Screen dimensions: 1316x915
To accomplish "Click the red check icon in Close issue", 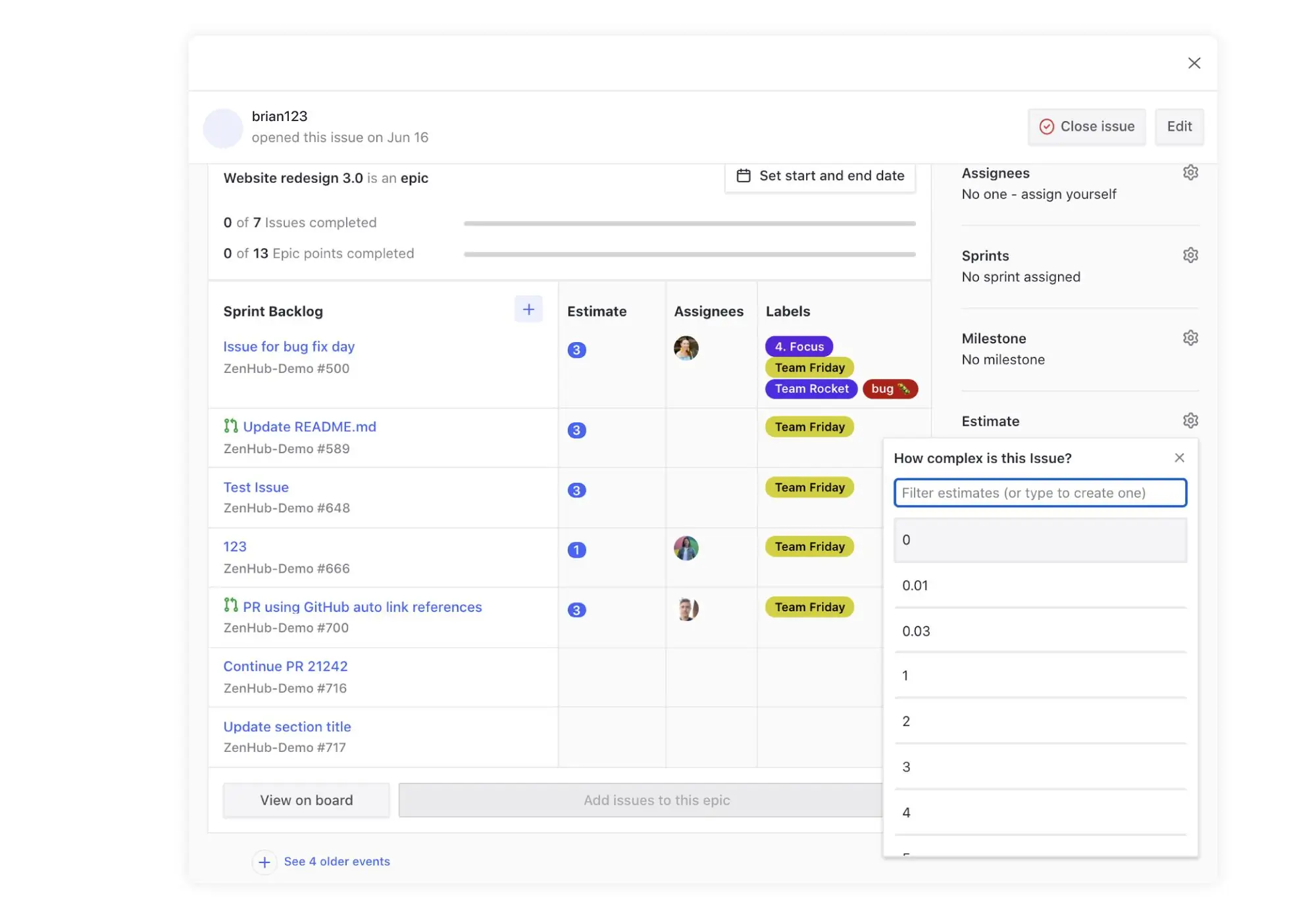I will point(1046,126).
